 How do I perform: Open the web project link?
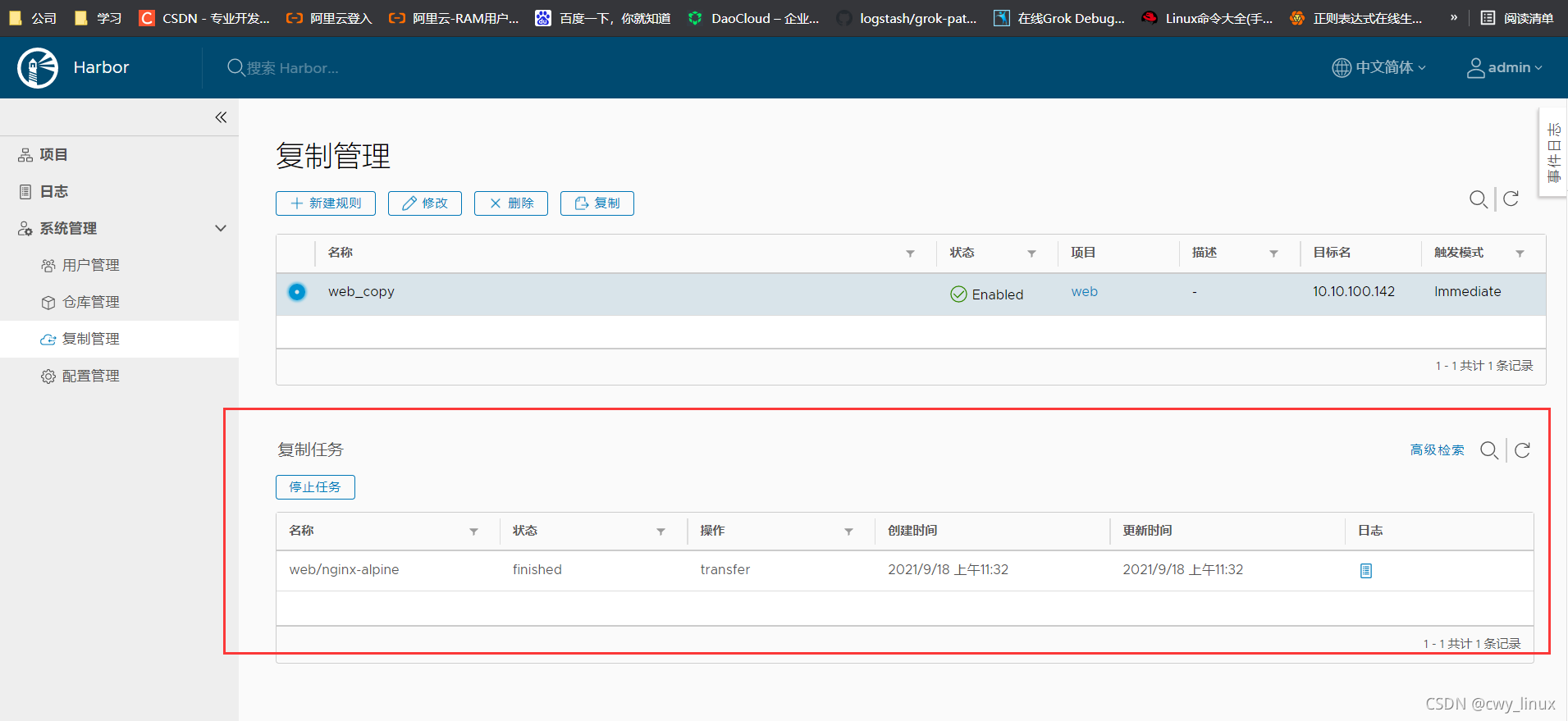1084,292
